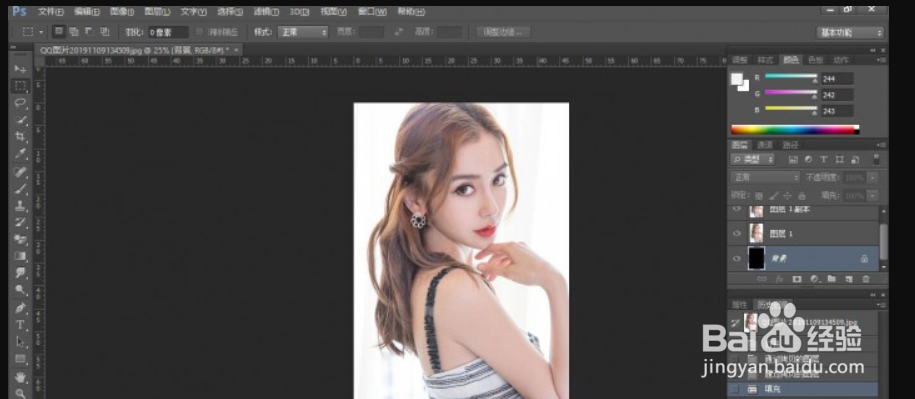Select the Crop tool

(x=20, y=137)
